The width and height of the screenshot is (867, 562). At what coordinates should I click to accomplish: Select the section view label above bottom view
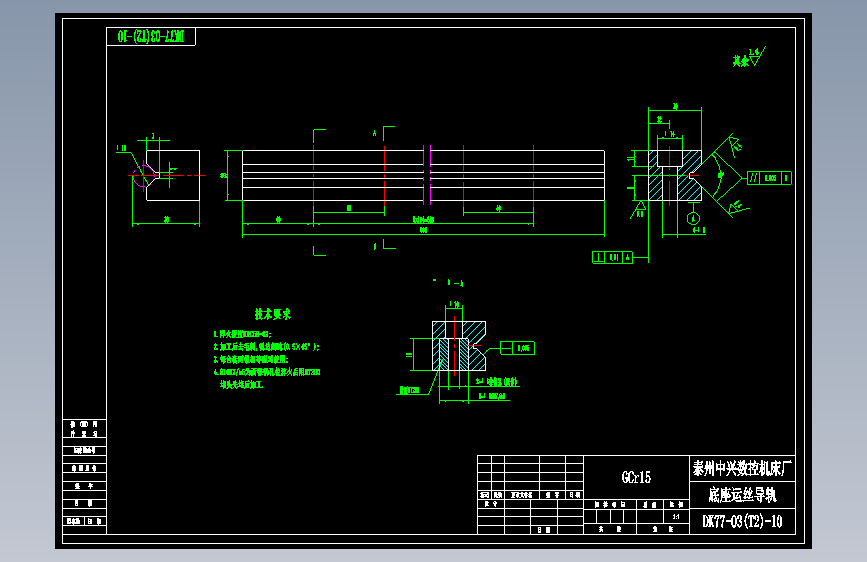click(455, 283)
